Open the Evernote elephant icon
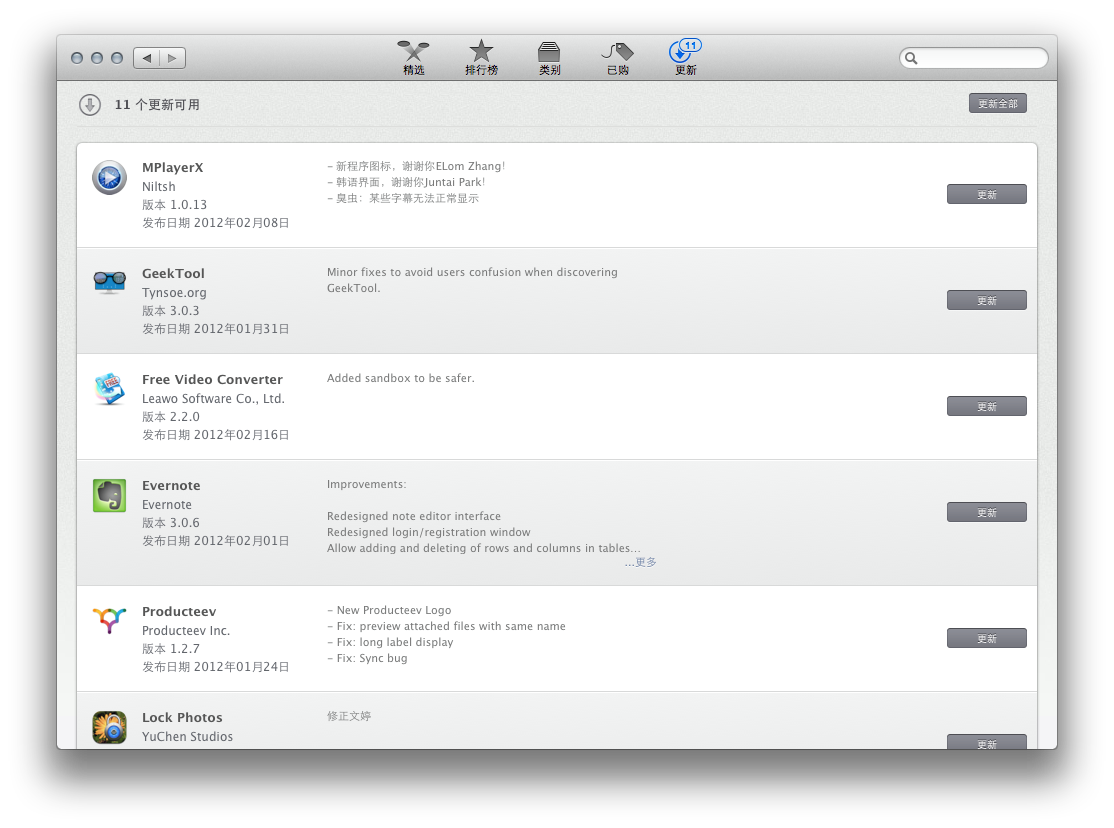The height and width of the screenshot is (828, 1114). [109, 495]
